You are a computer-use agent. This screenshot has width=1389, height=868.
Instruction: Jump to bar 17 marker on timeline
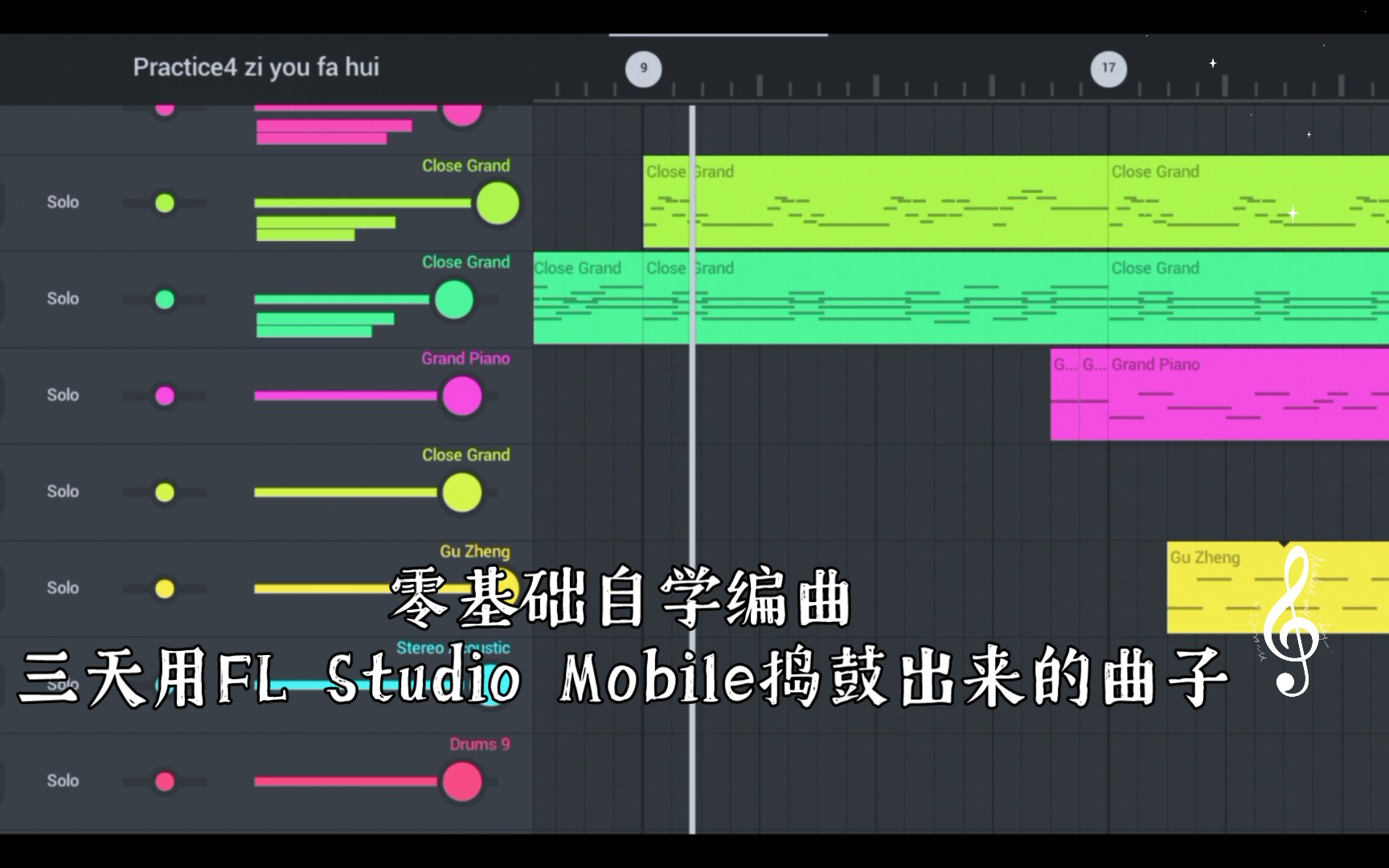(1108, 68)
